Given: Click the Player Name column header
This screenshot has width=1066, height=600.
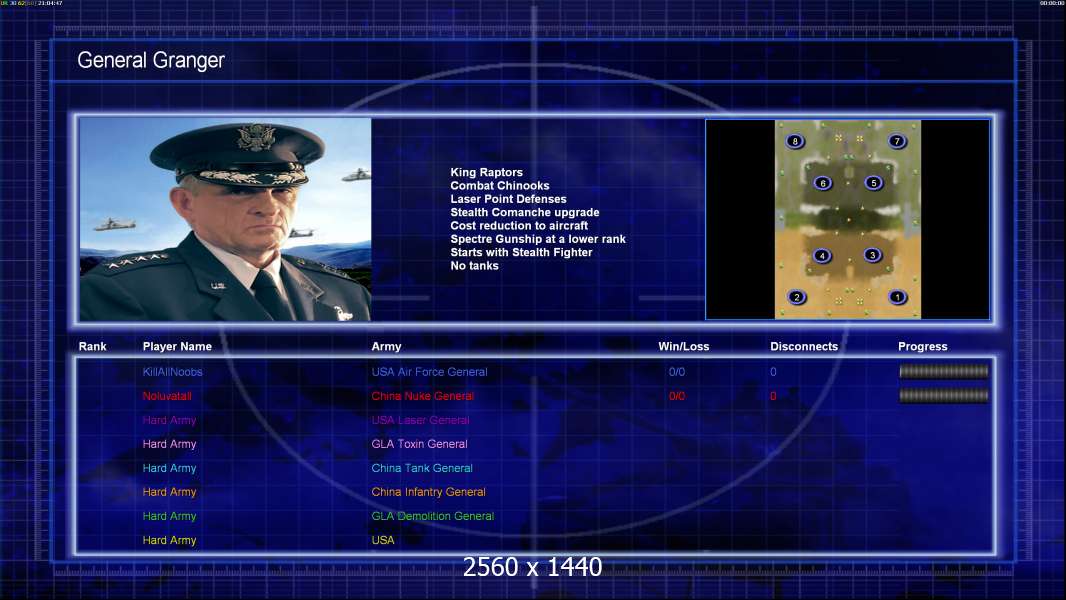Looking at the screenshot, I should coord(177,347).
